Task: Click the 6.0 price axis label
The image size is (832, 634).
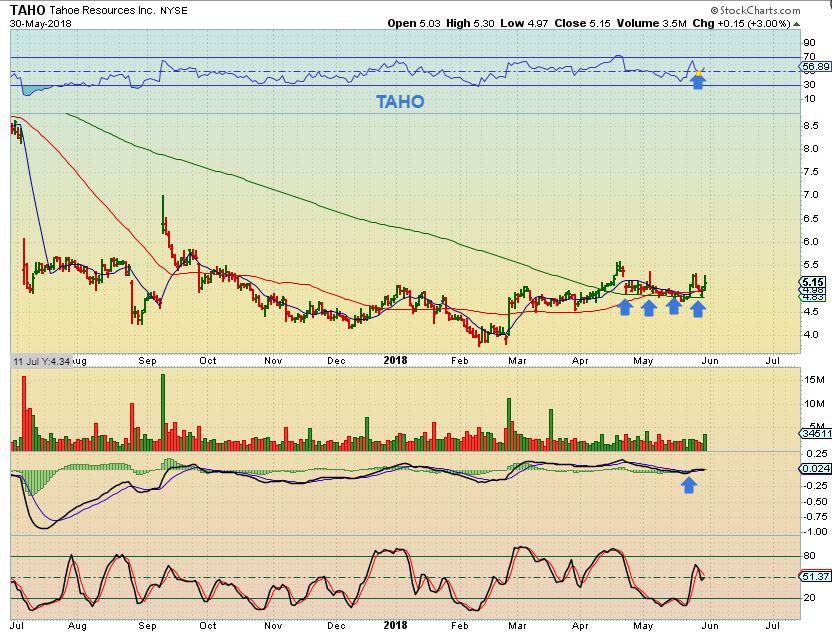Action: (x=810, y=241)
